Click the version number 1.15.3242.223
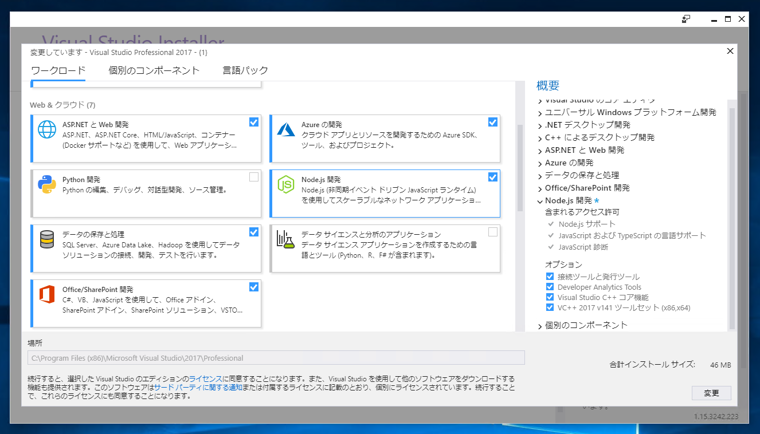Screen dimensions: 760x434 pos(716,417)
